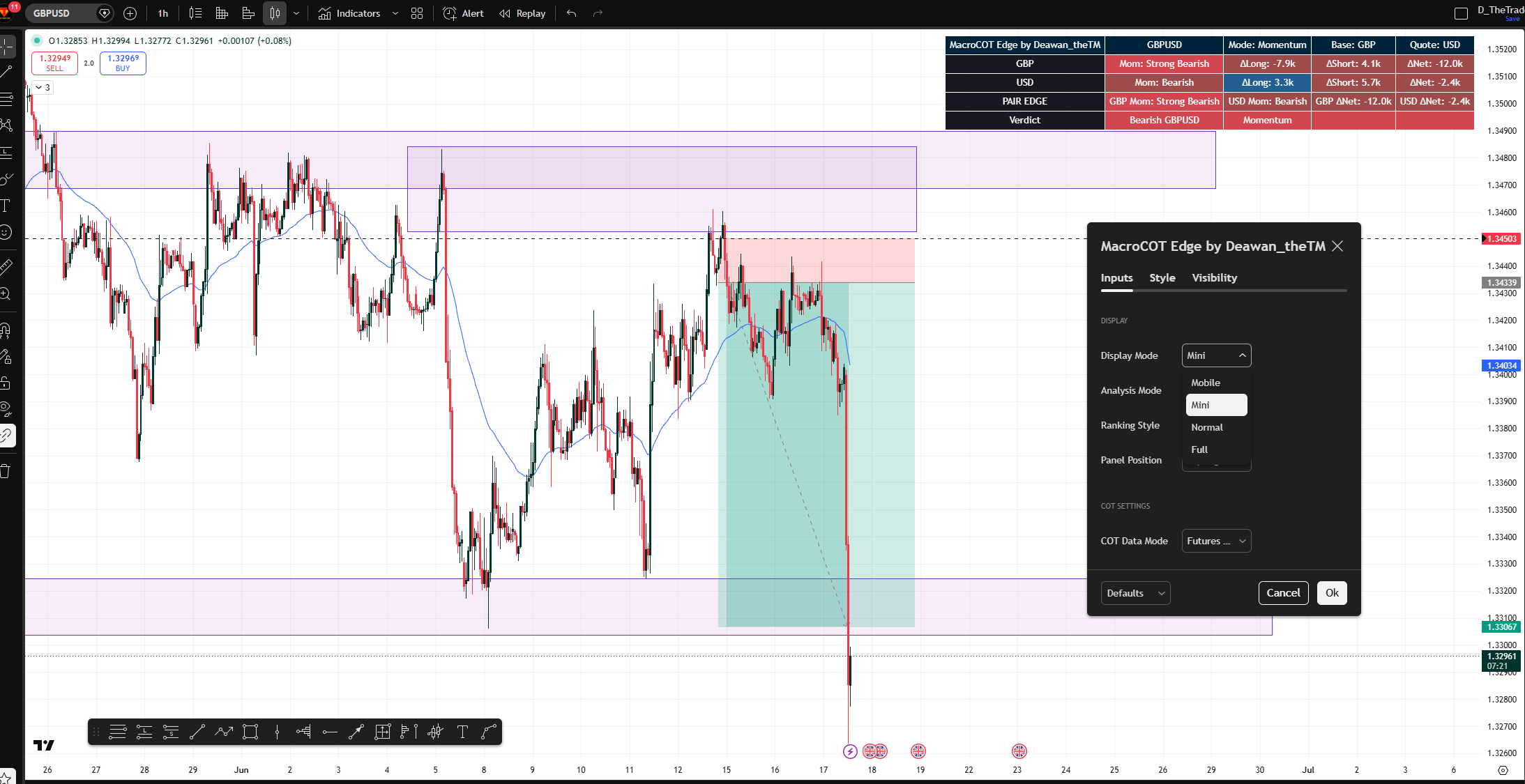
Task: Expand the chart style dropdown arrow
Action: pyautogui.click(x=296, y=13)
